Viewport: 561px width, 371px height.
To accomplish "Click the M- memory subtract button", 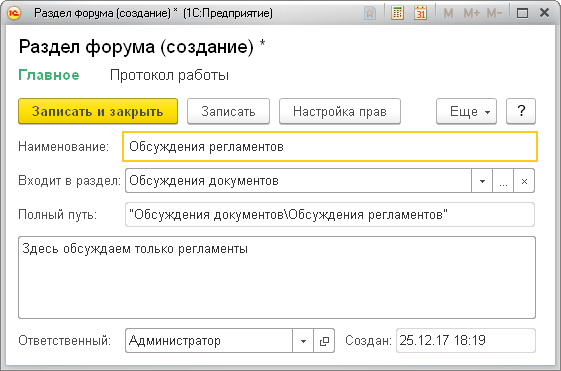I will [x=494, y=14].
